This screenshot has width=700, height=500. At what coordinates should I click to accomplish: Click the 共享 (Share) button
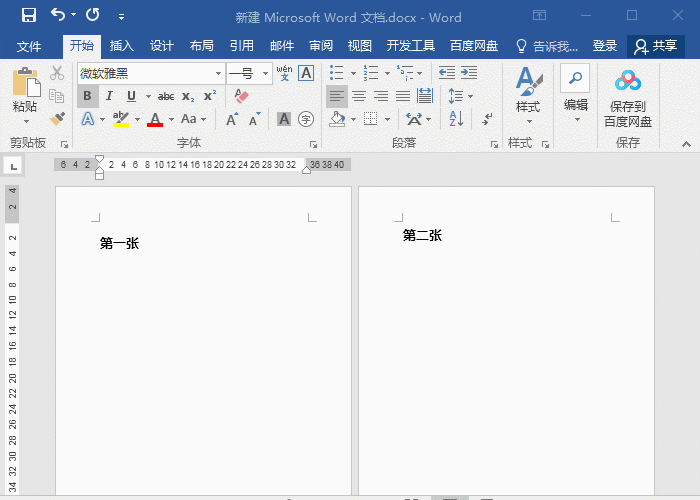click(655, 46)
